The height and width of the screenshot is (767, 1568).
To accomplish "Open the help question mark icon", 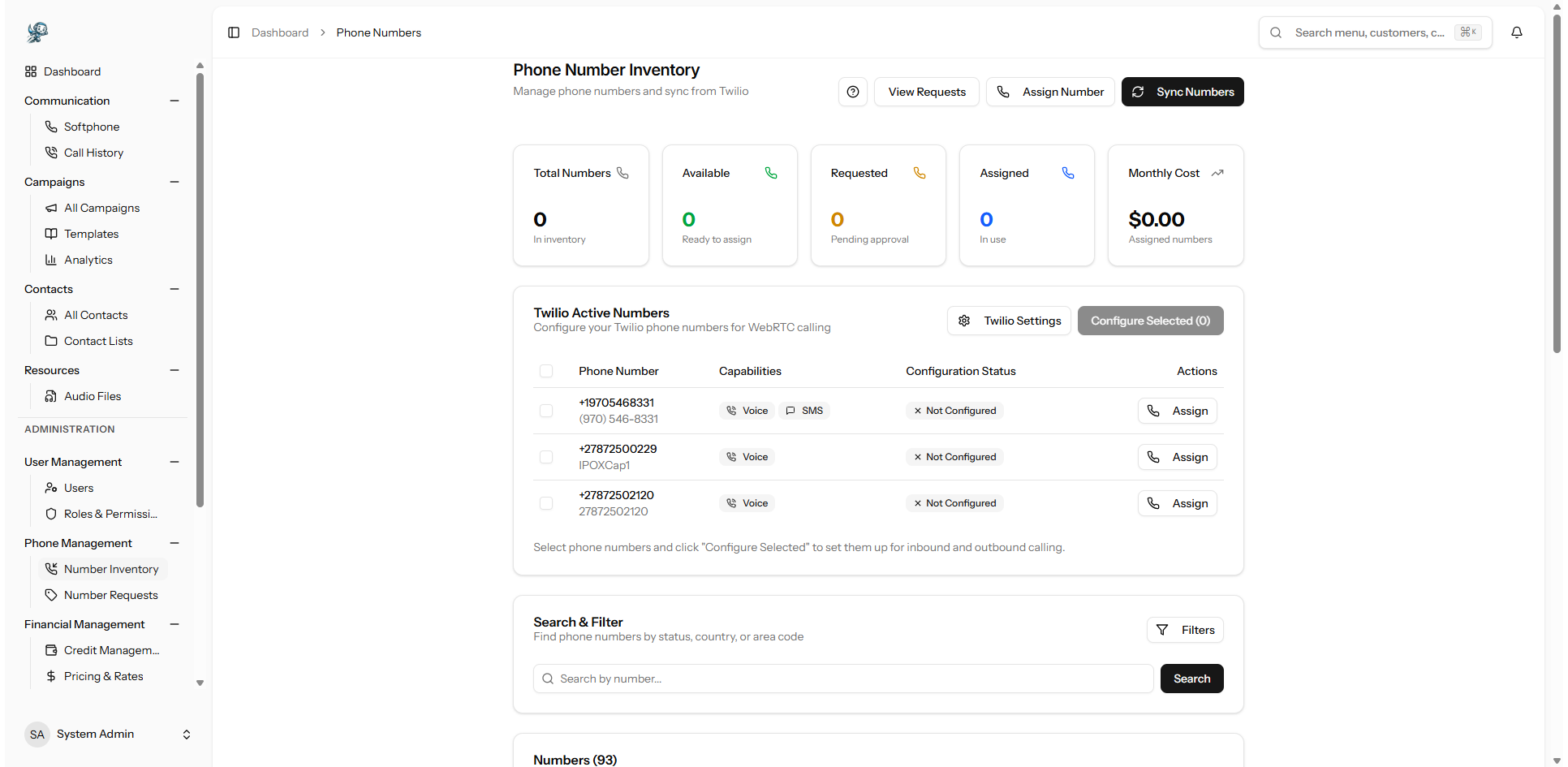I will (x=852, y=92).
